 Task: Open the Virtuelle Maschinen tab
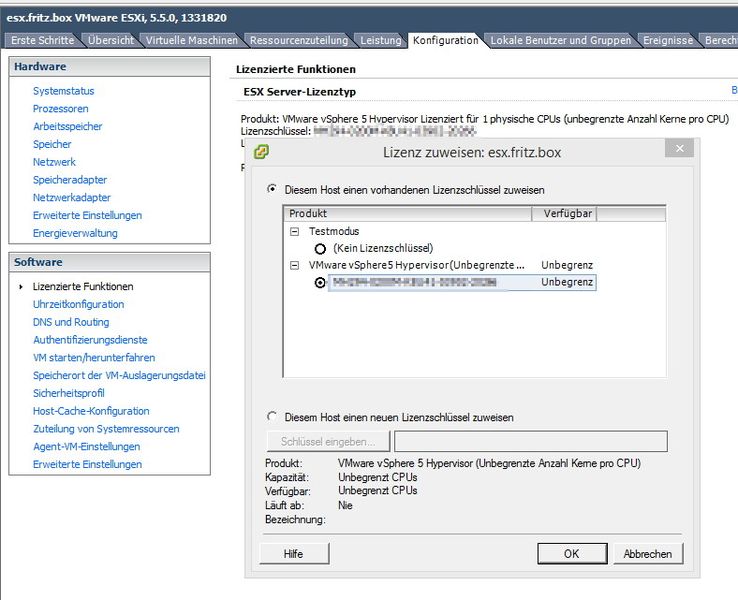tap(192, 40)
